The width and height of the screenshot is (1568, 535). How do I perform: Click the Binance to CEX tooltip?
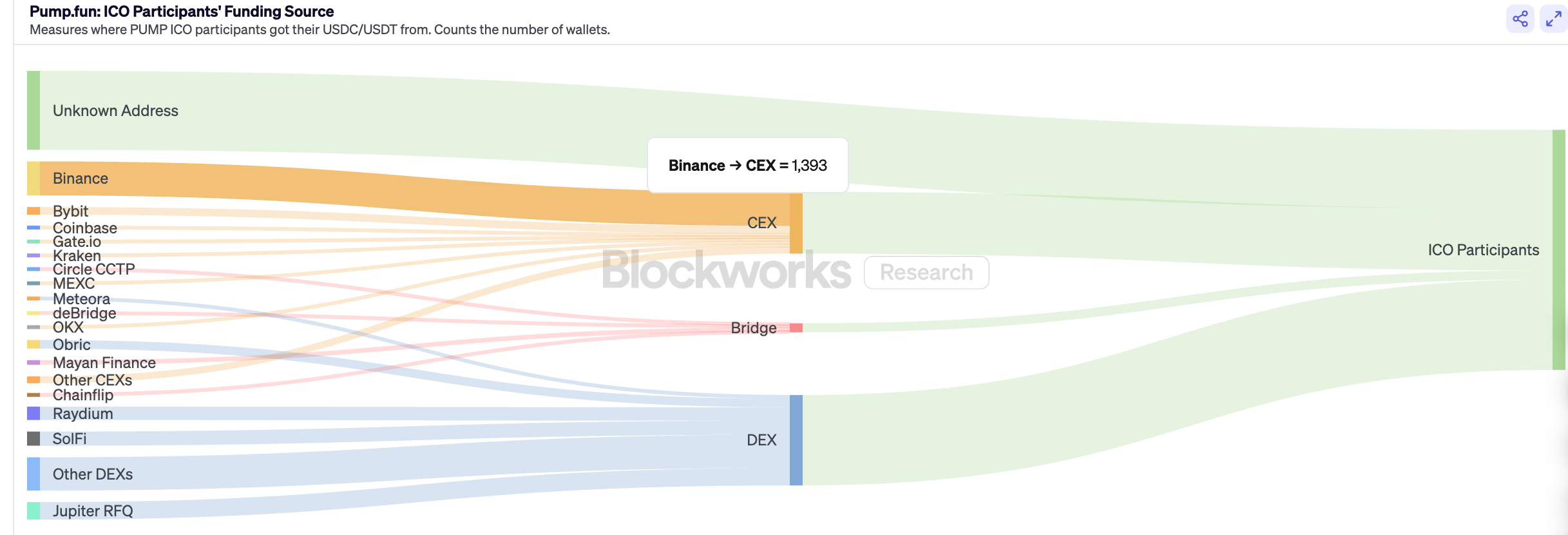point(747,166)
